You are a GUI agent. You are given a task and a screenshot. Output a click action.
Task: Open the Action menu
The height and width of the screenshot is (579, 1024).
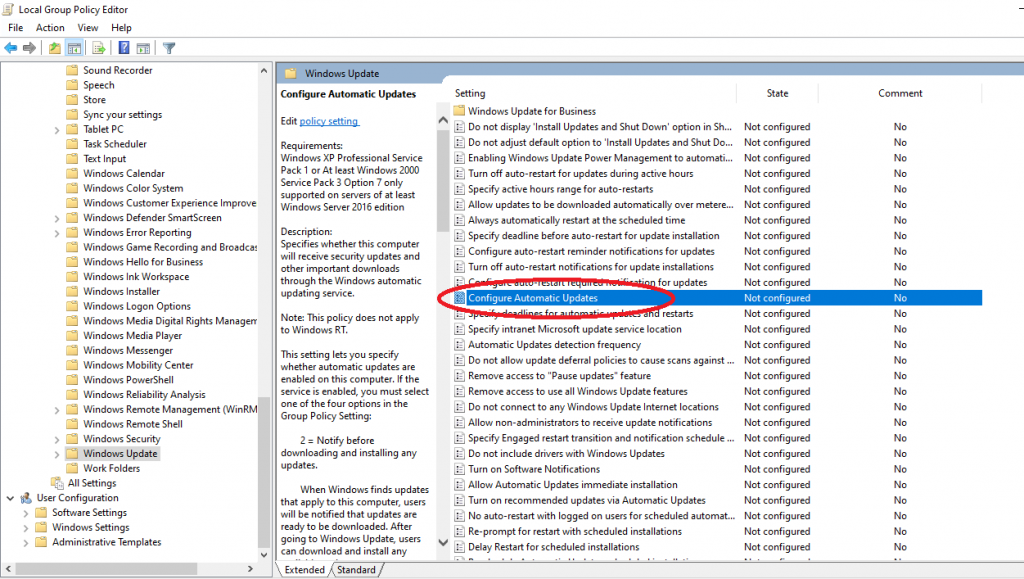click(x=50, y=27)
